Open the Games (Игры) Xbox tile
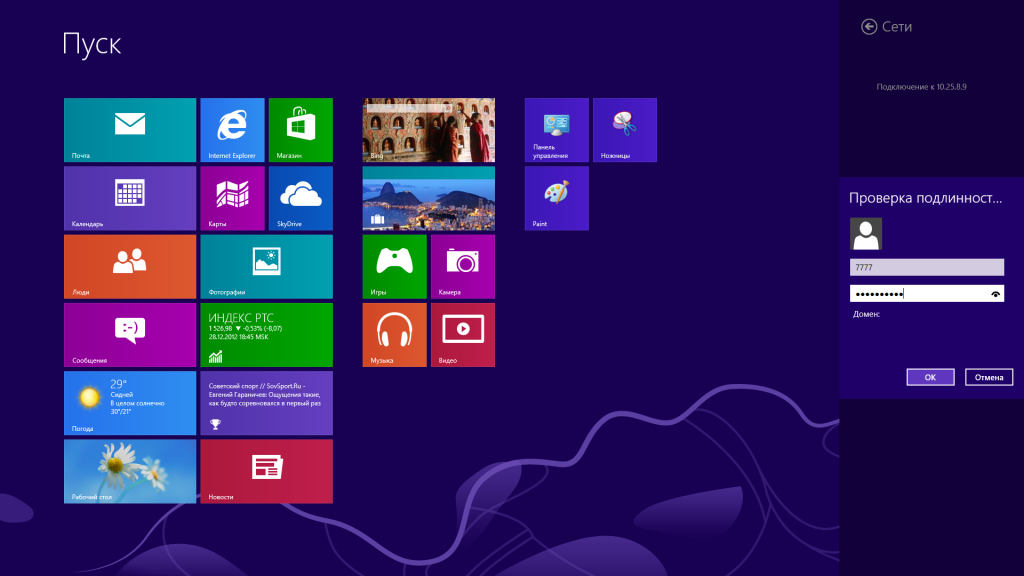Viewport: 1024px width, 576px height. point(394,266)
